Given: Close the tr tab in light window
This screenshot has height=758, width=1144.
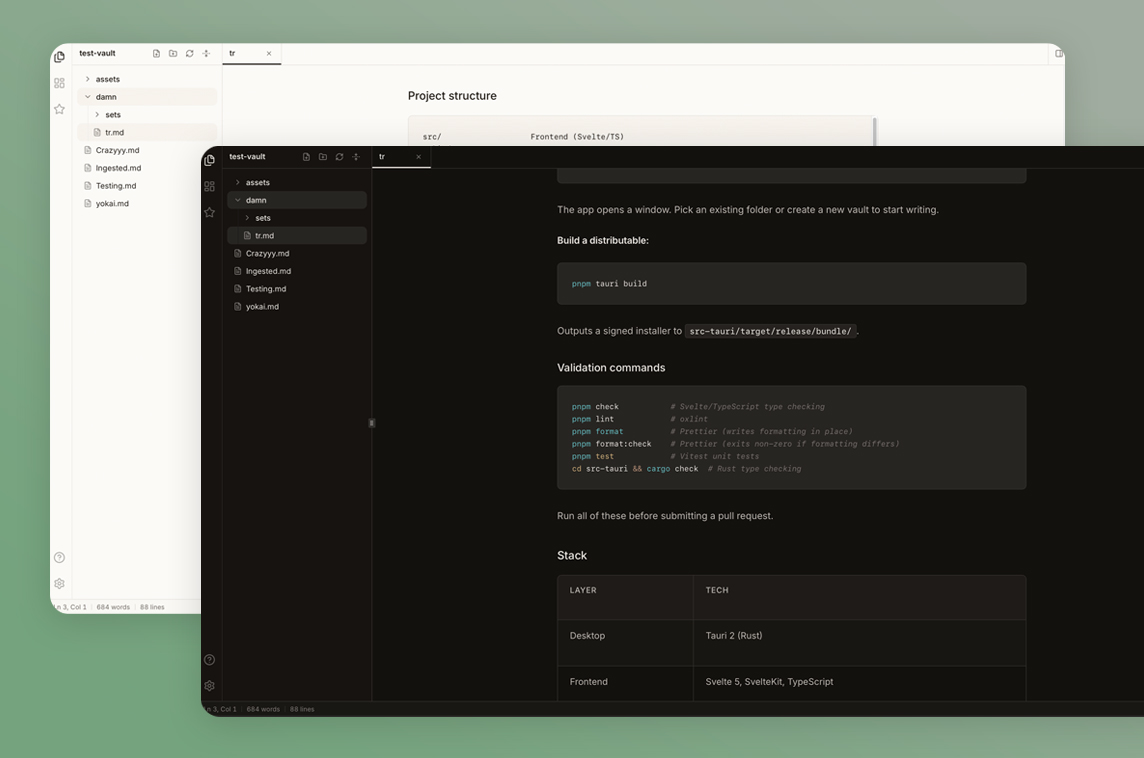Looking at the screenshot, I should click(269, 54).
